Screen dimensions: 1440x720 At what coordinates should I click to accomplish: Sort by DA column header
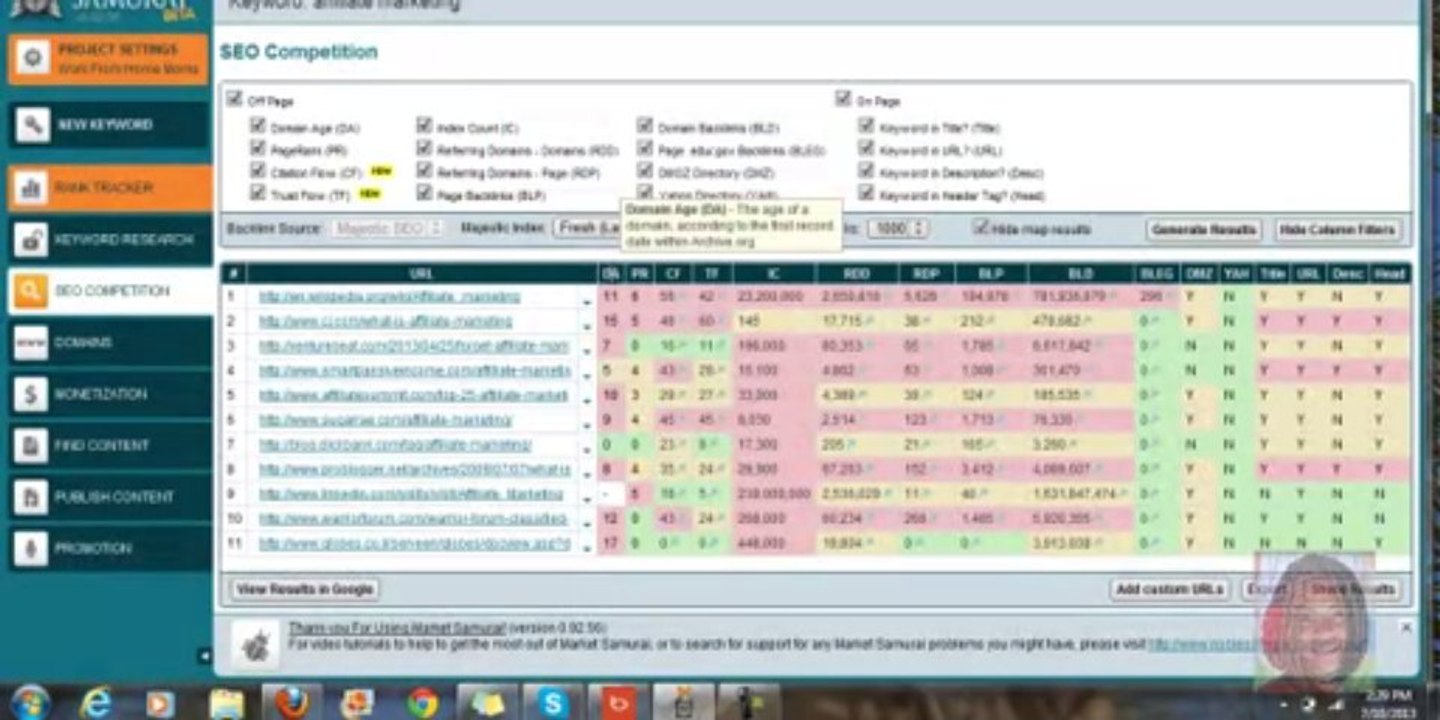click(610, 273)
